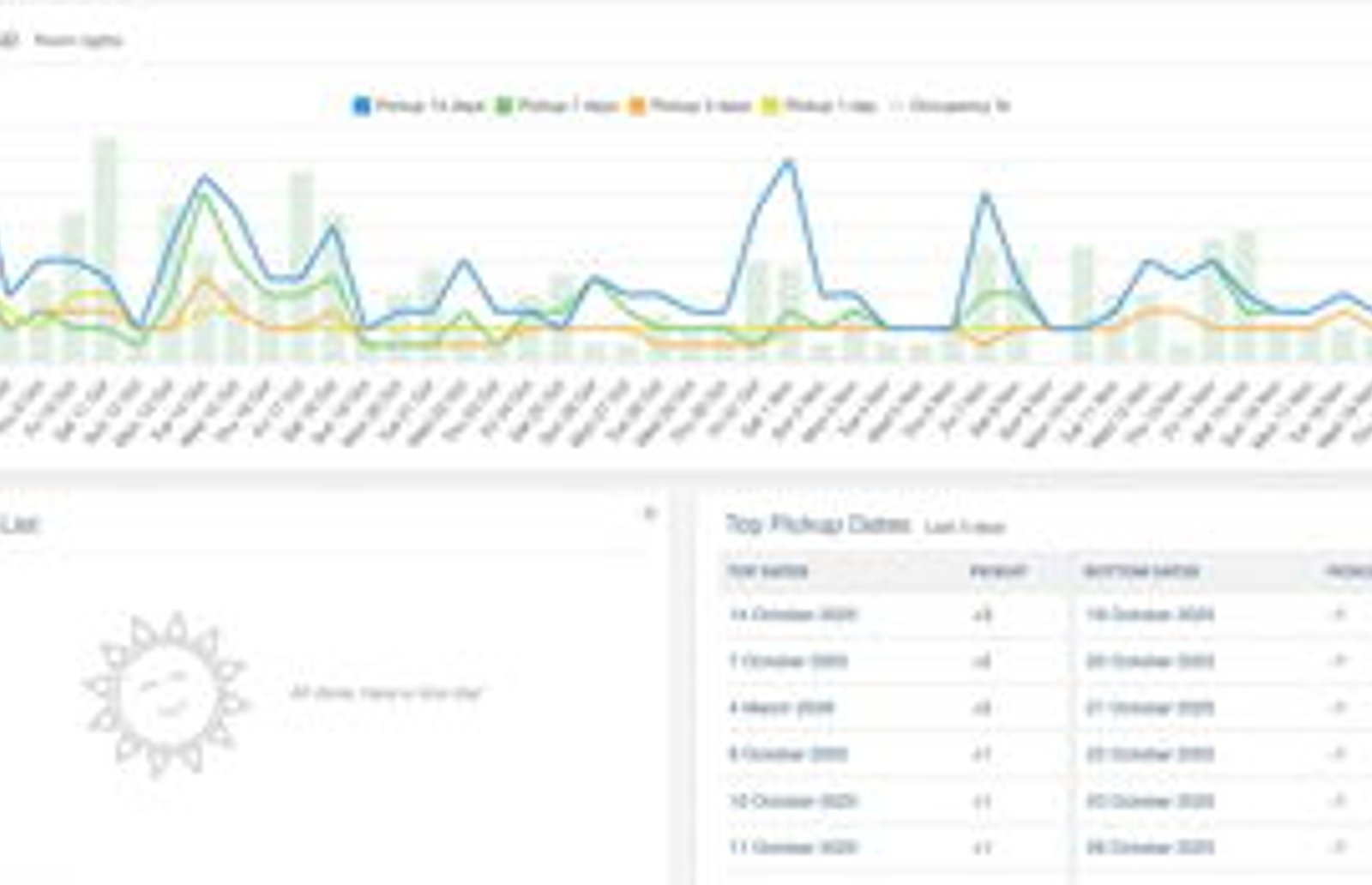Toggle the Pickup 1 day legend series

pos(820,106)
